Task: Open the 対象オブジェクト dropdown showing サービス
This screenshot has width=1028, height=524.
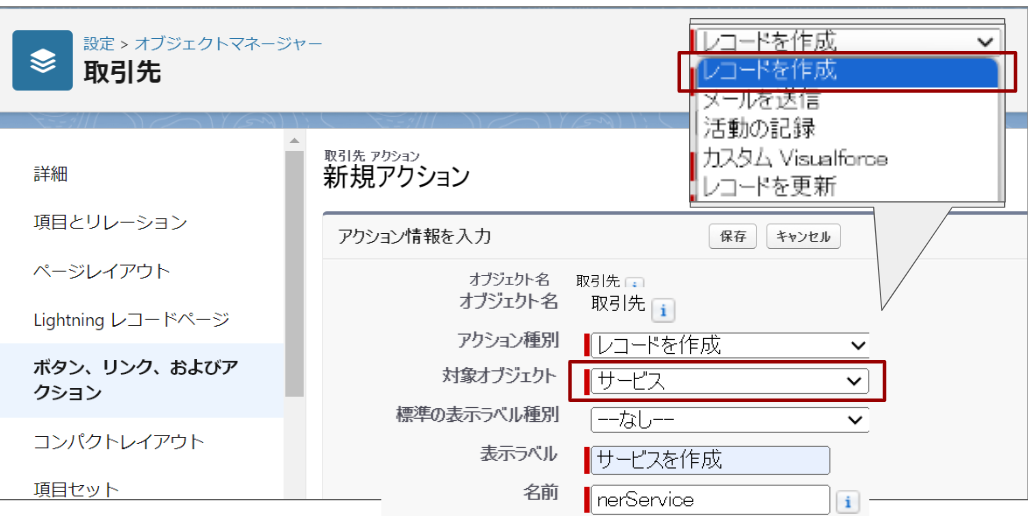Action: (730, 381)
